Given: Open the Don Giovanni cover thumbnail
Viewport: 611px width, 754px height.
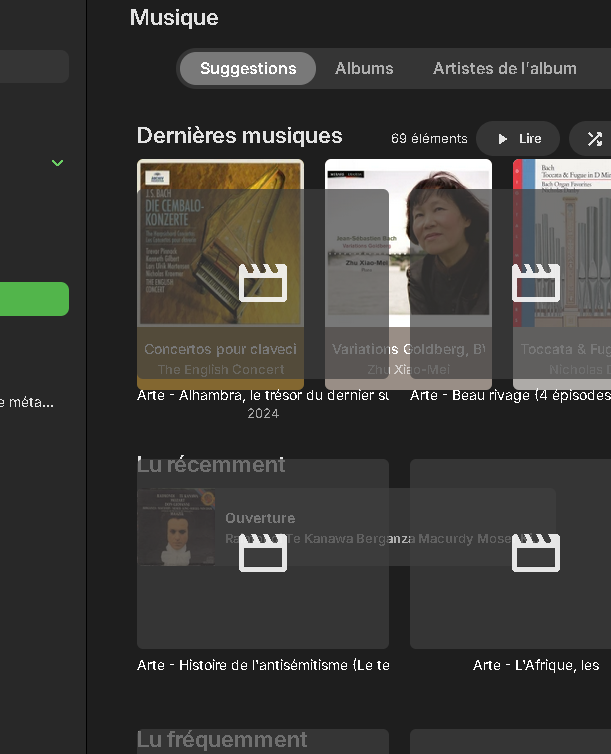Looking at the screenshot, I should click(176, 527).
